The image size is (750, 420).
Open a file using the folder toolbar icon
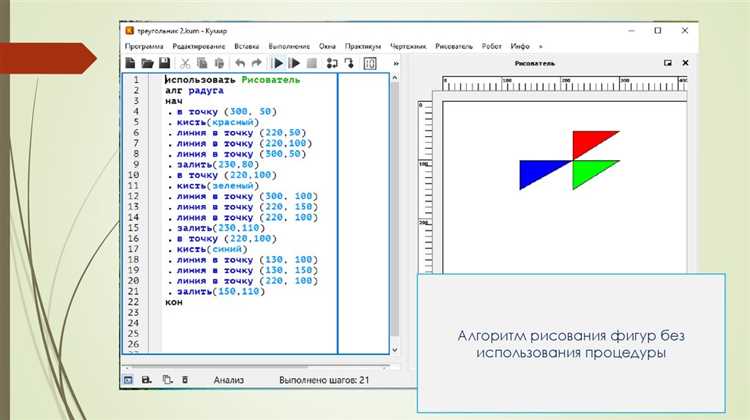[x=147, y=63]
